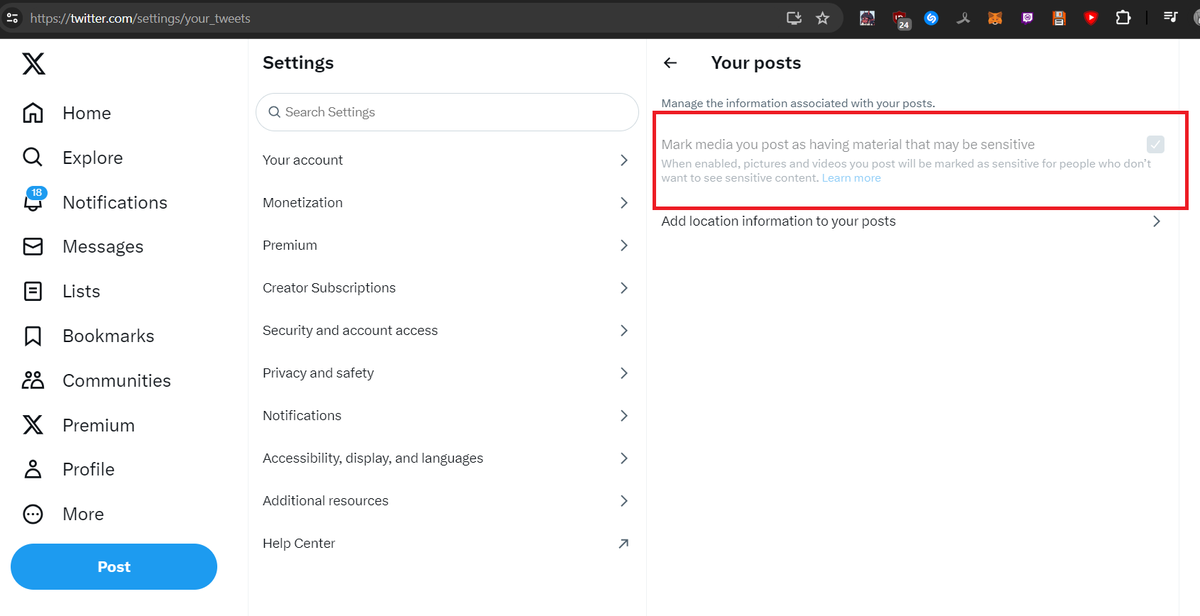Click the site information icon beside URL
The image size is (1200, 616).
coord(13,18)
